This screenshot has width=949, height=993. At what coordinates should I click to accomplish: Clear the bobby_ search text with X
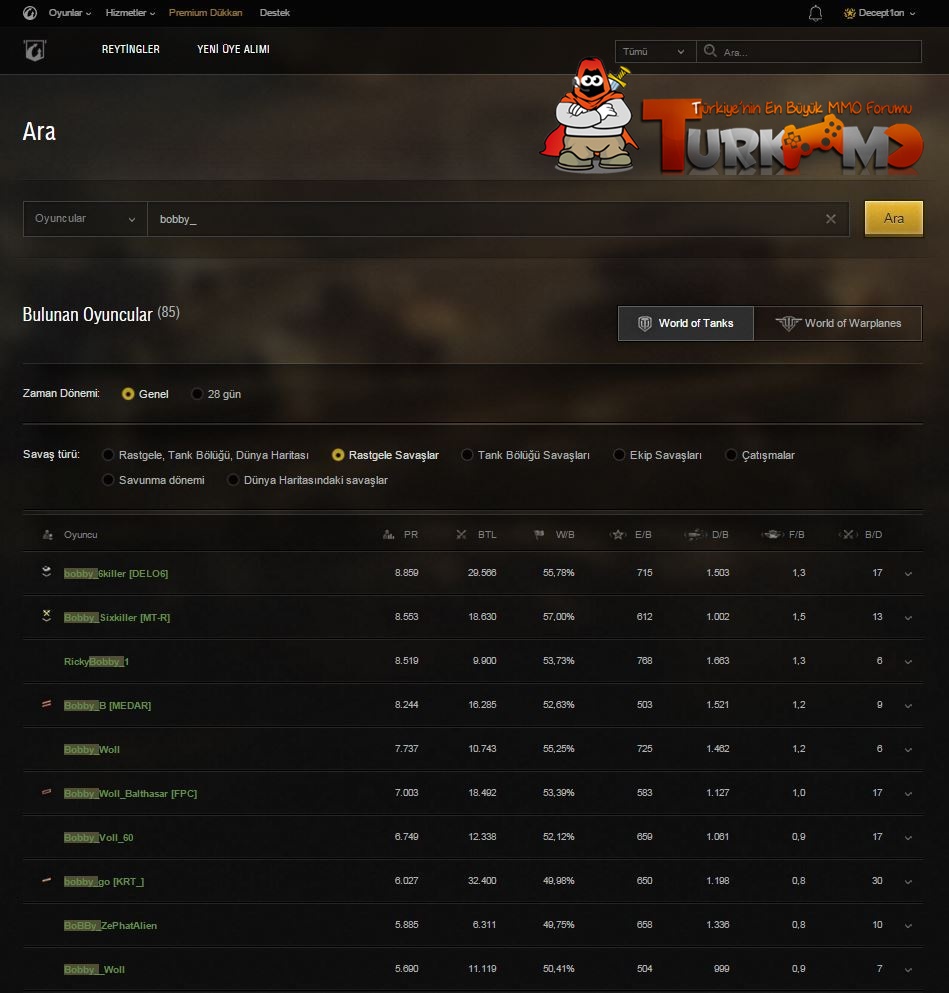(x=831, y=219)
